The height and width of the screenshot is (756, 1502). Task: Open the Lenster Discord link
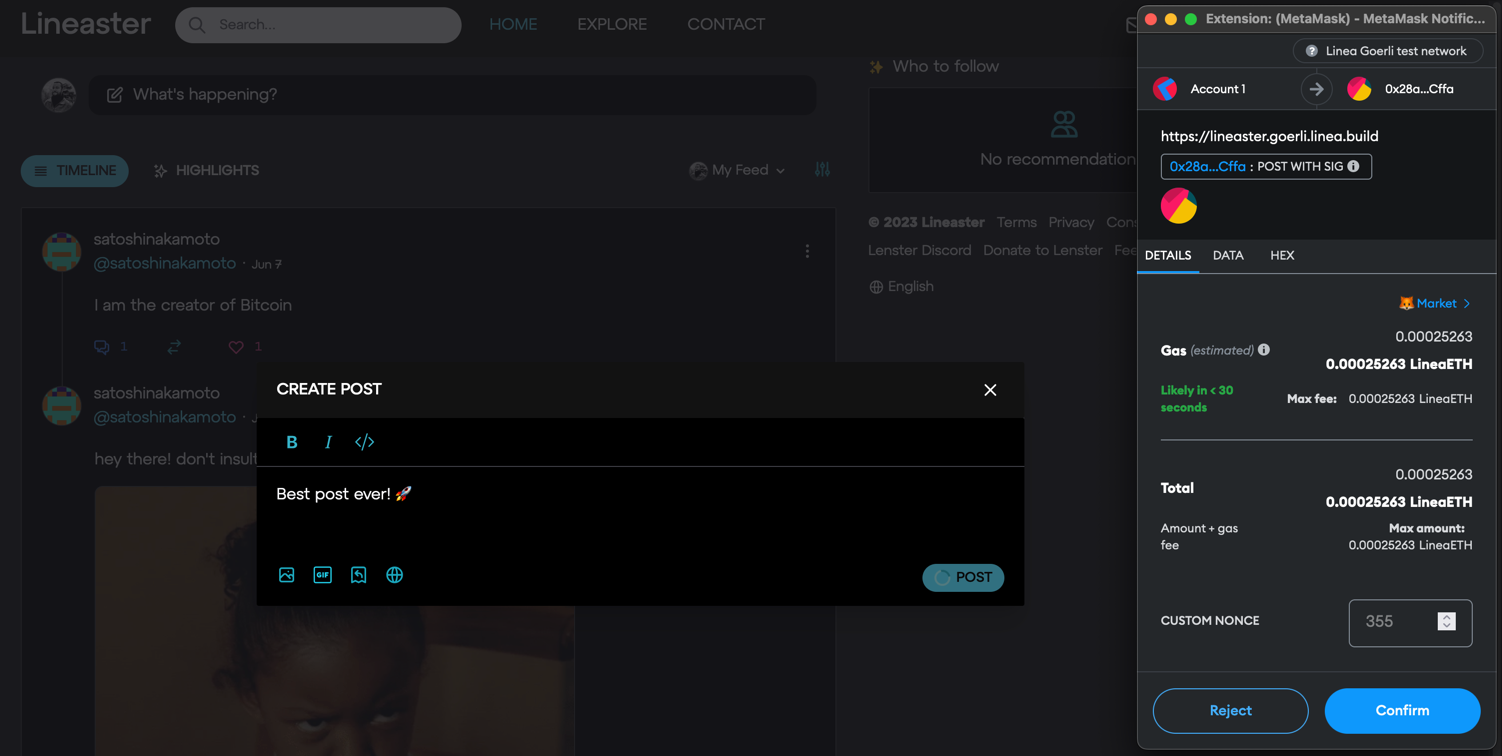(x=919, y=250)
